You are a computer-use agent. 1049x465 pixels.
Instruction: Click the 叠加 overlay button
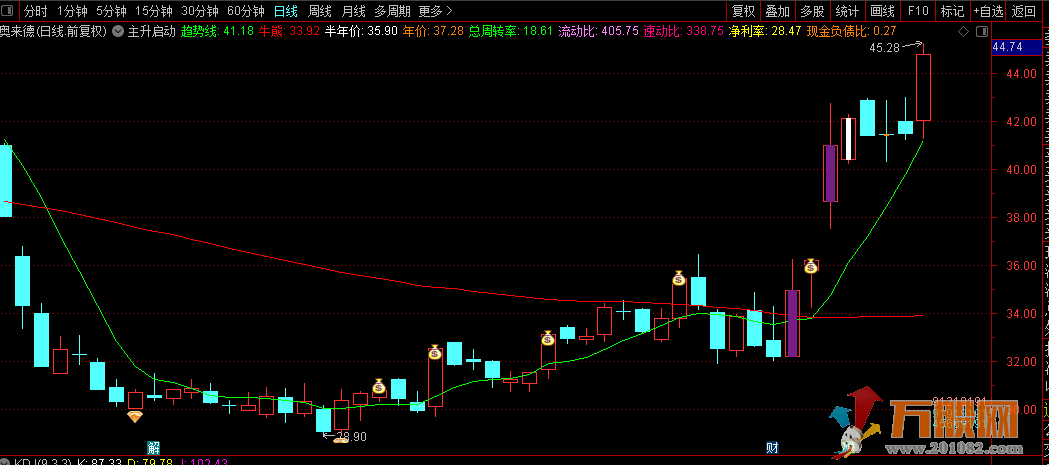pos(777,12)
